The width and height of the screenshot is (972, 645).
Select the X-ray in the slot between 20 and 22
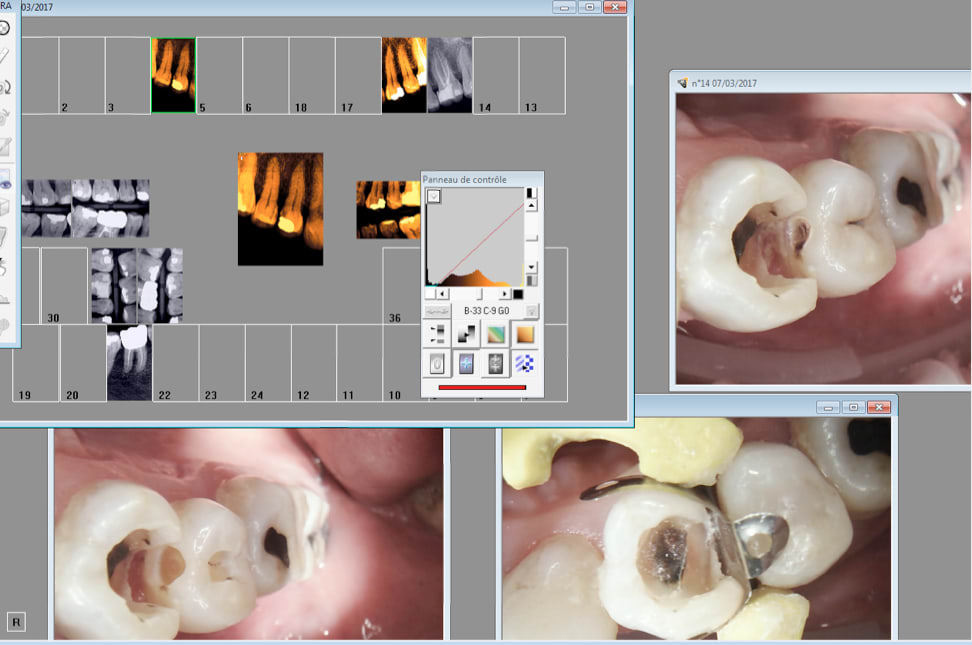click(x=129, y=362)
